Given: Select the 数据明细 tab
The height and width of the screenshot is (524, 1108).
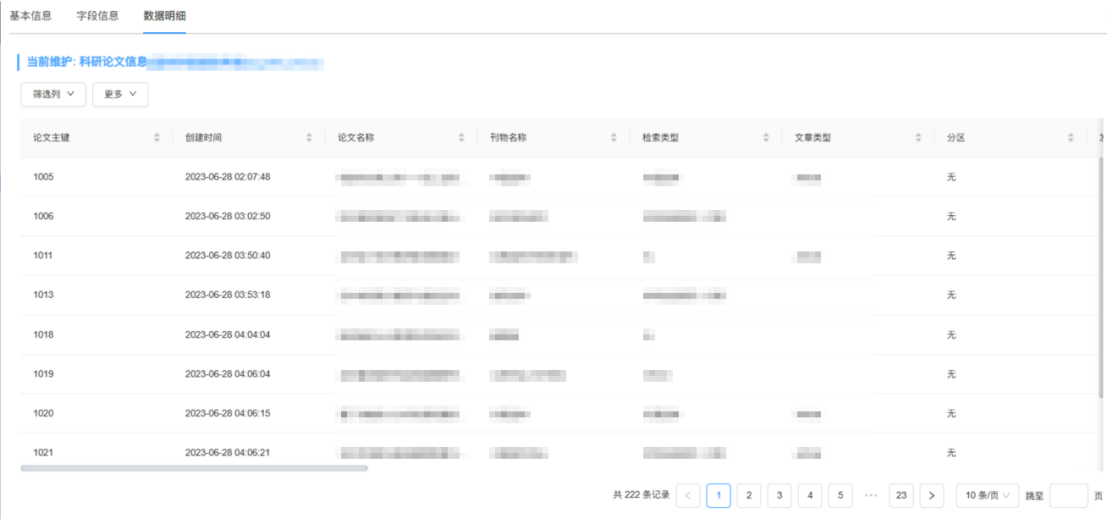Looking at the screenshot, I should (x=165, y=16).
